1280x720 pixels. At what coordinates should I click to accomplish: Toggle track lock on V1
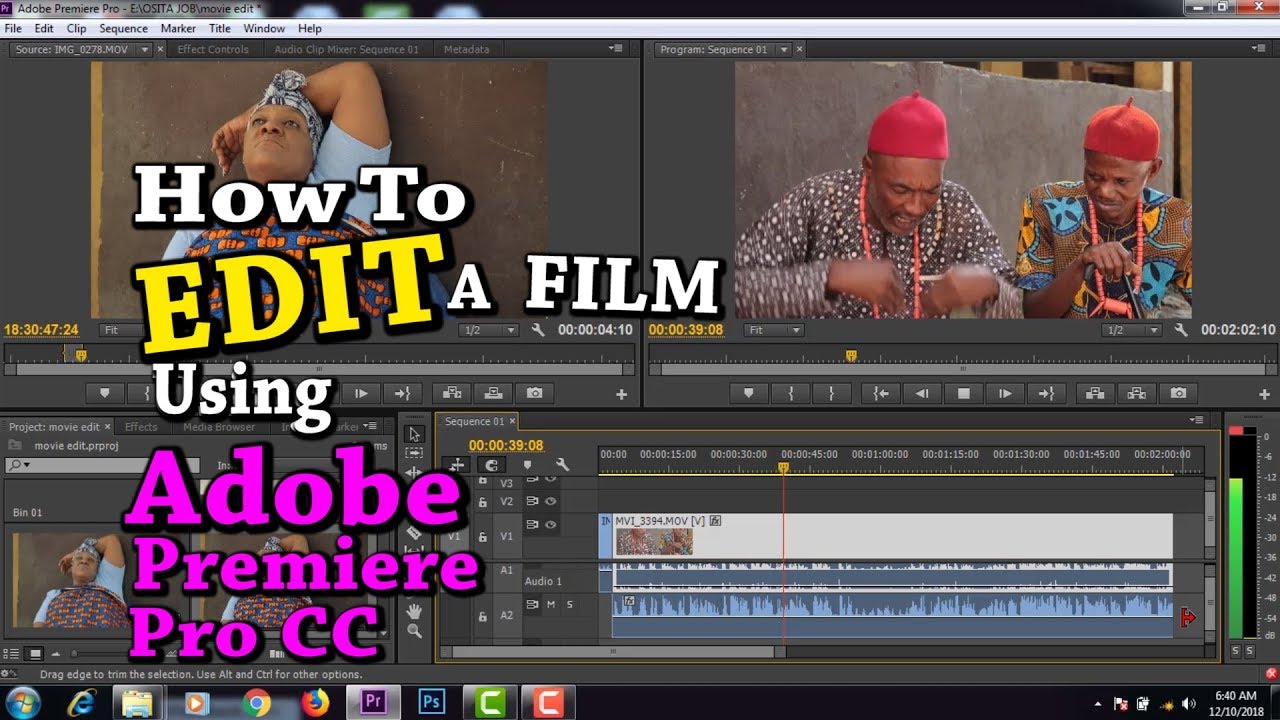(x=482, y=537)
